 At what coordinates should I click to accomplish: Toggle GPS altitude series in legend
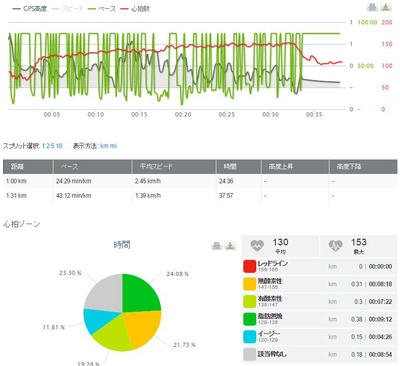(x=30, y=9)
